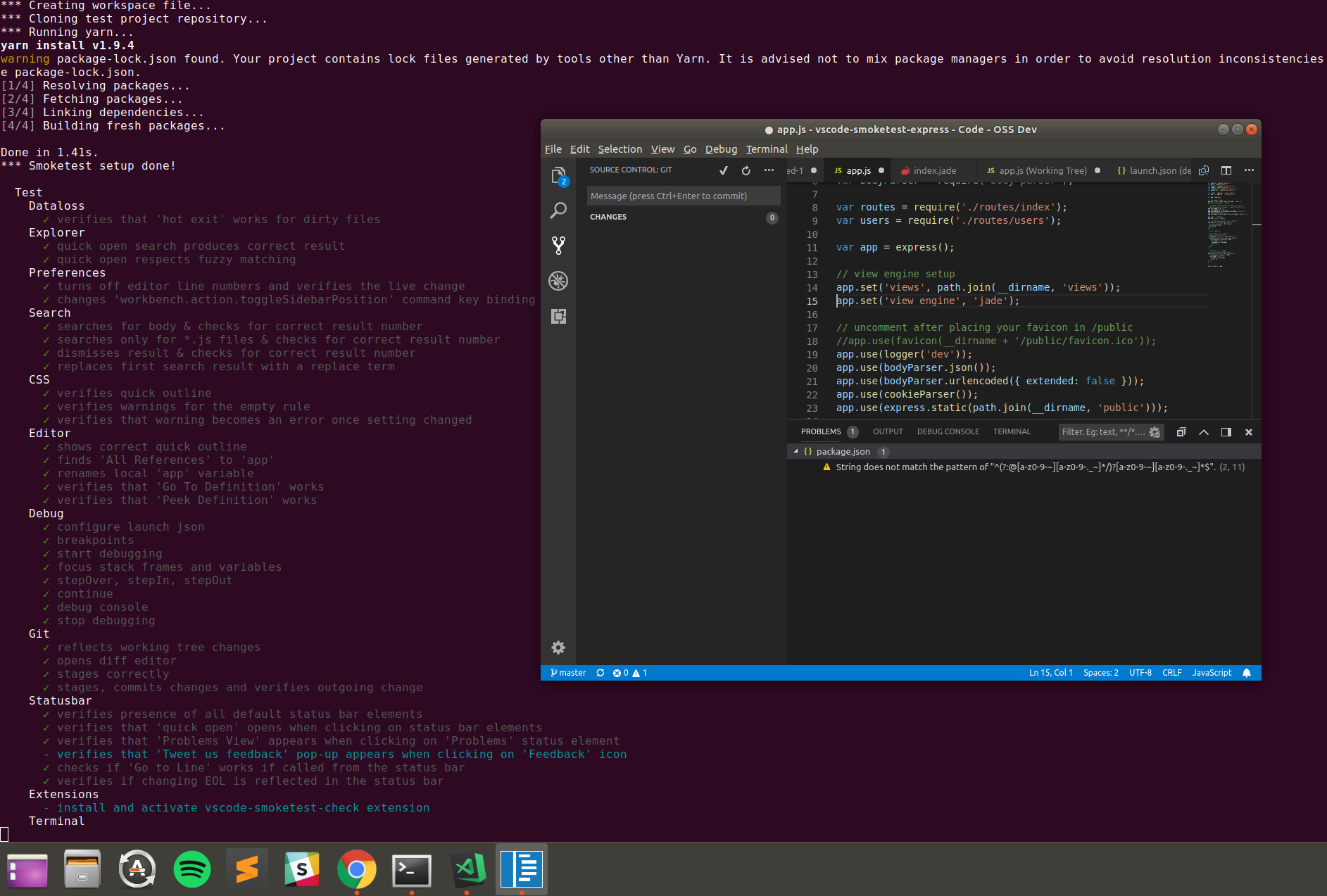The height and width of the screenshot is (896, 1327).
Task: Select the master branch indicator
Action: pyautogui.click(x=567, y=673)
